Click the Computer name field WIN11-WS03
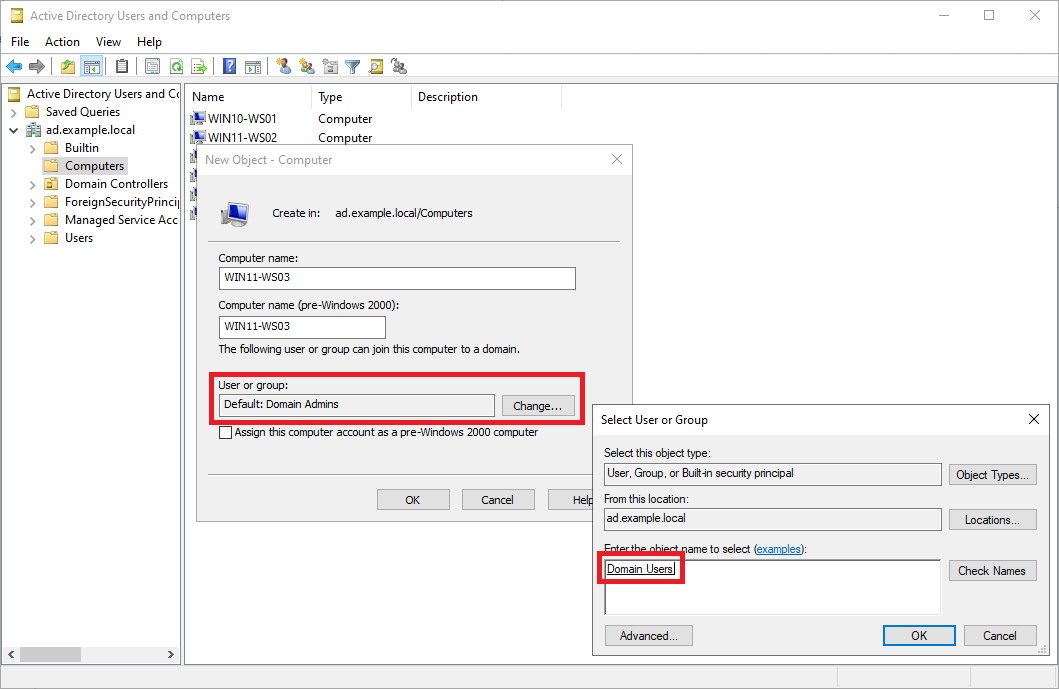 coord(397,278)
